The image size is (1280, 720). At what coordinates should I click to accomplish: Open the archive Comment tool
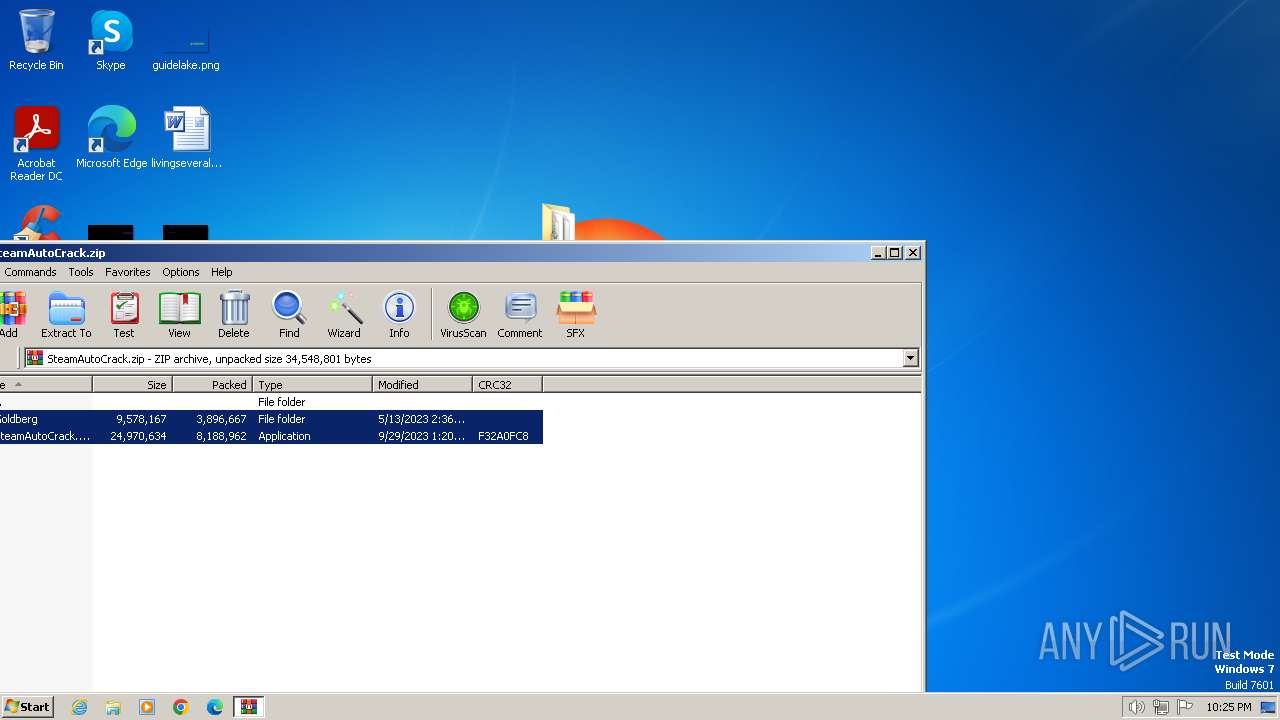pos(520,315)
